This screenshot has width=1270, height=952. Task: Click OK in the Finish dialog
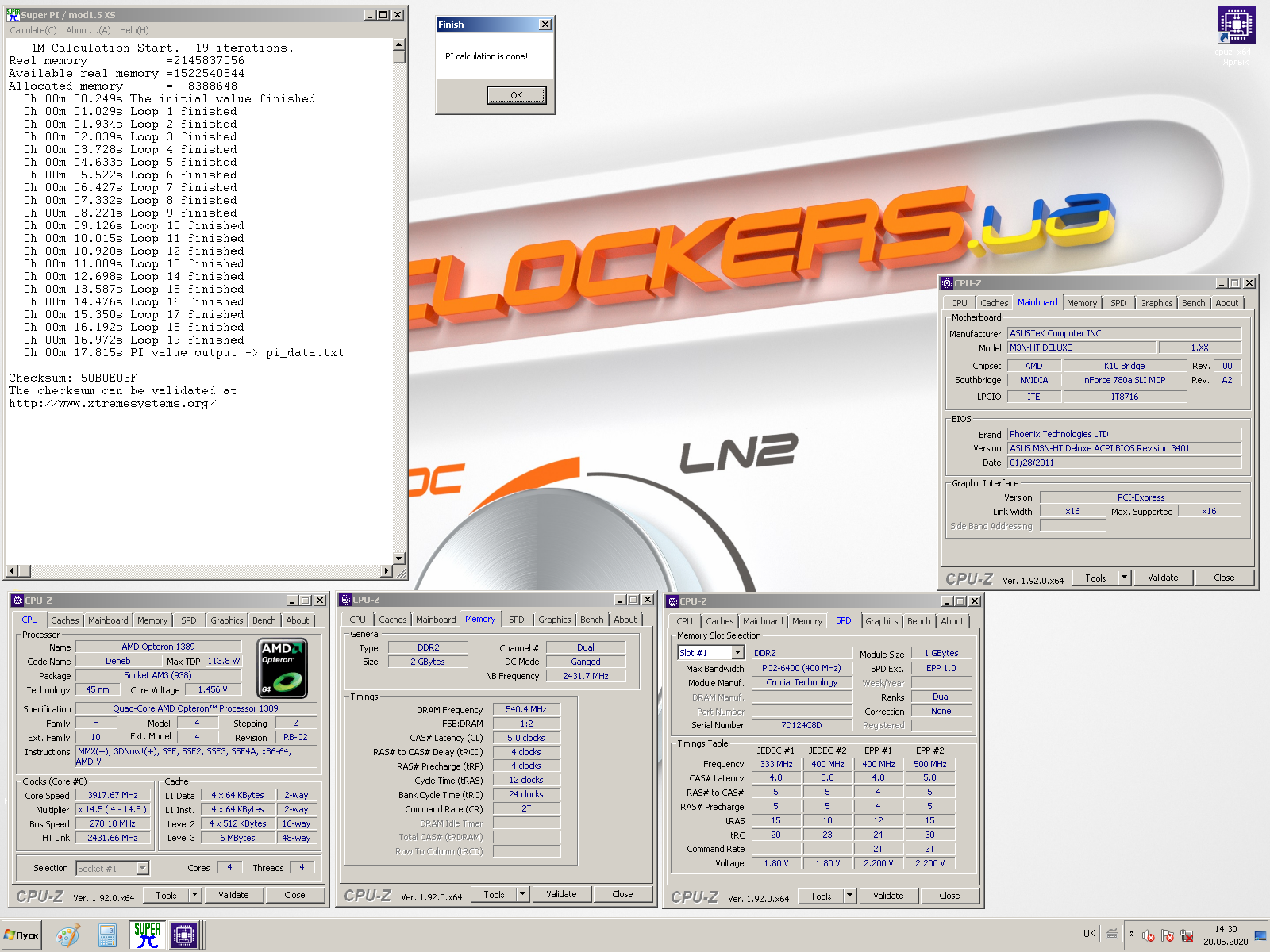(x=517, y=95)
